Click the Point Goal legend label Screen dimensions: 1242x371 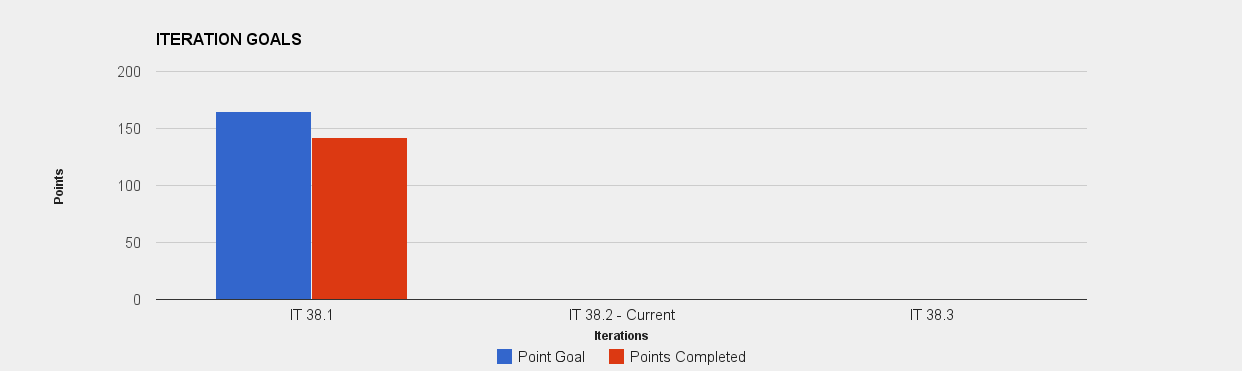(x=551, y=357)
